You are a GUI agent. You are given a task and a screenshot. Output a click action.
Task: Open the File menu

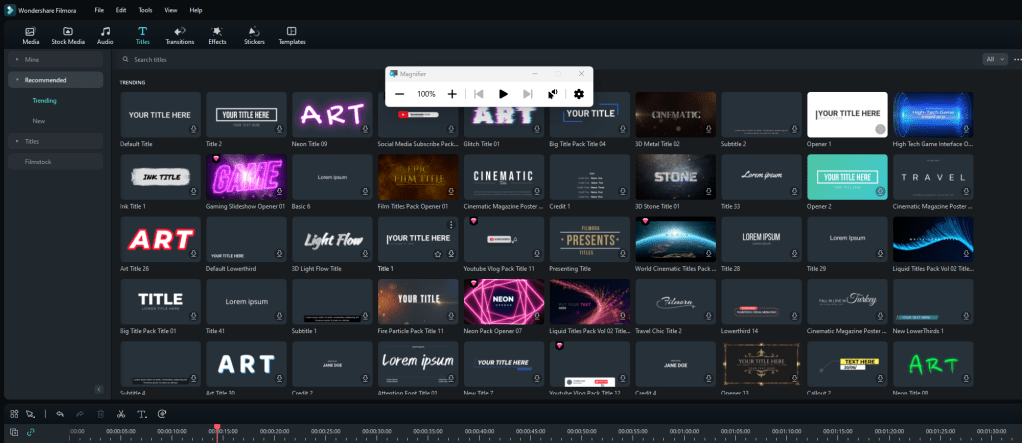(98, 10)
